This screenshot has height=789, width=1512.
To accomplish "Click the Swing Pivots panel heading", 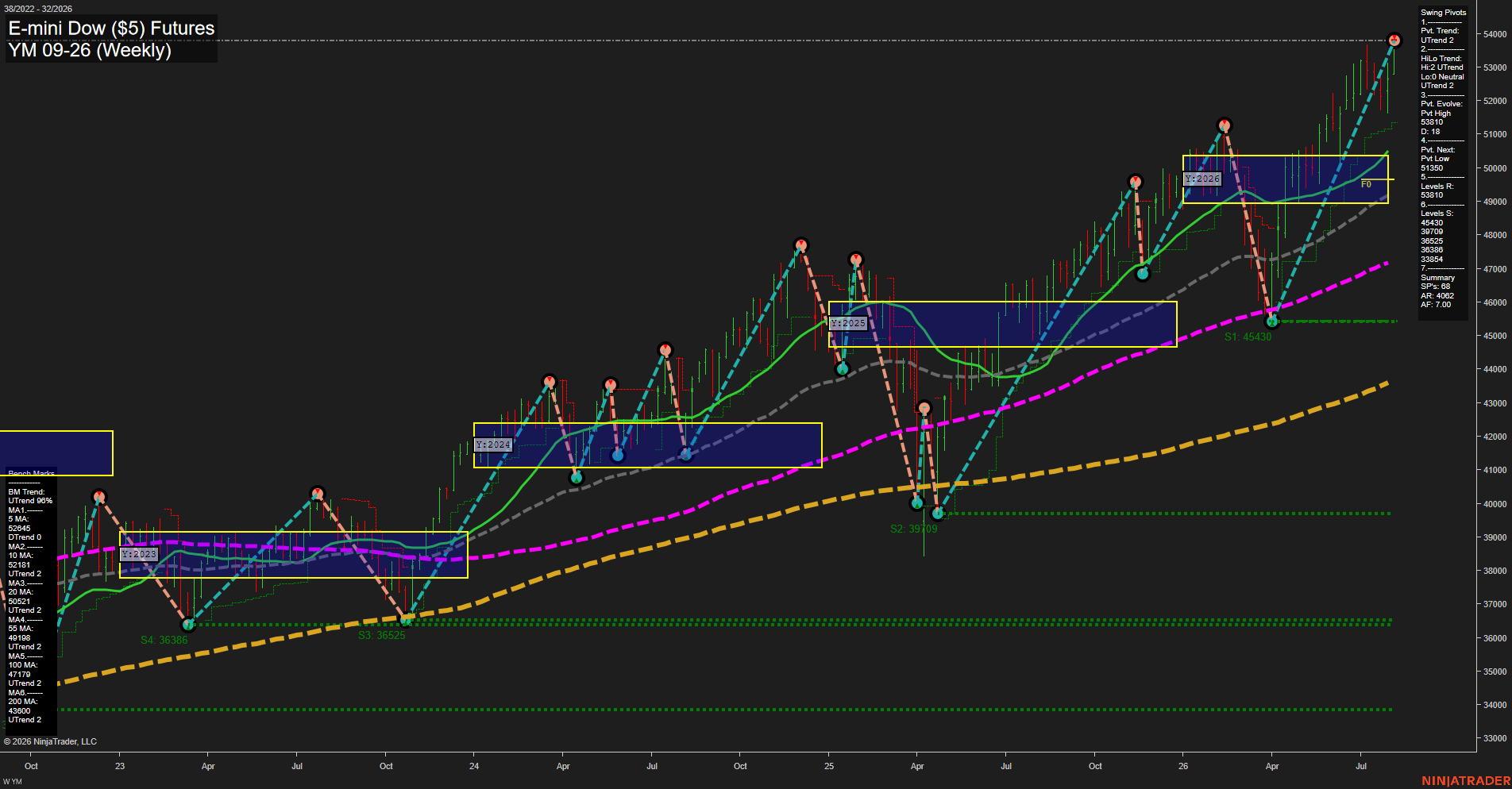I will coord(1443,13).
